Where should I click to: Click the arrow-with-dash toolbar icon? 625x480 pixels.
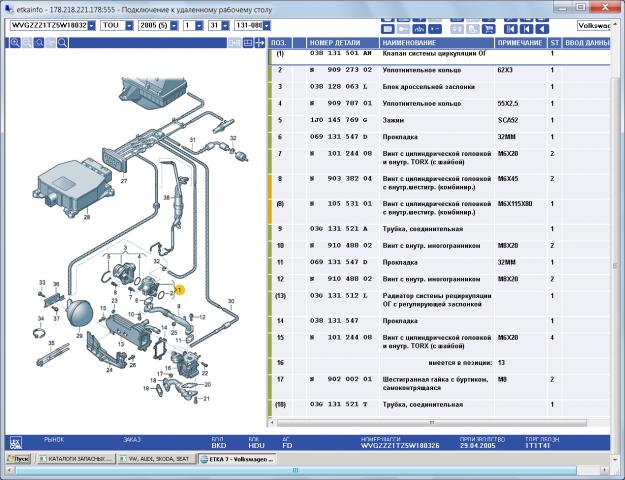[x=434, y=29]
